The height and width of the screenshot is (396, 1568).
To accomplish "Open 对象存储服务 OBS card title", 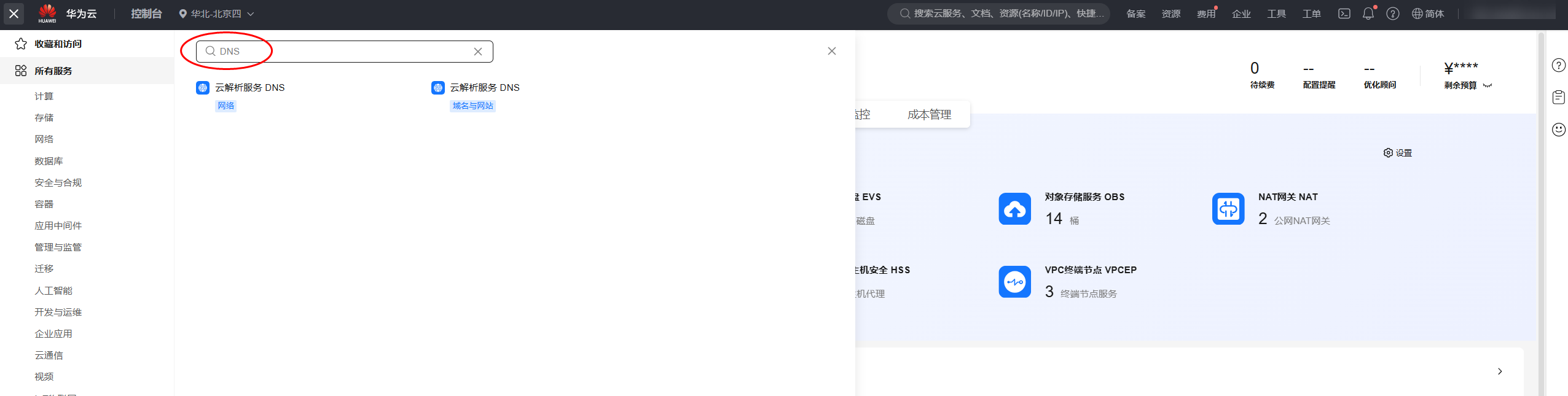I will coord(1084,197).
